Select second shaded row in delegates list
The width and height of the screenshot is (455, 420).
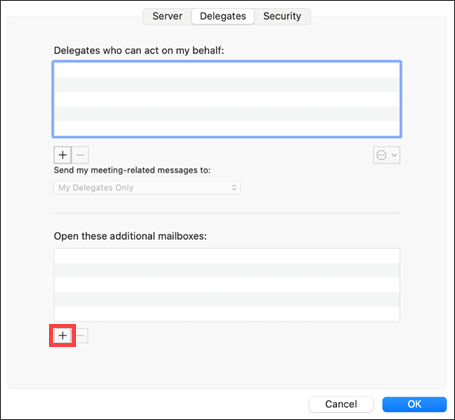click(x=227, y=84)
